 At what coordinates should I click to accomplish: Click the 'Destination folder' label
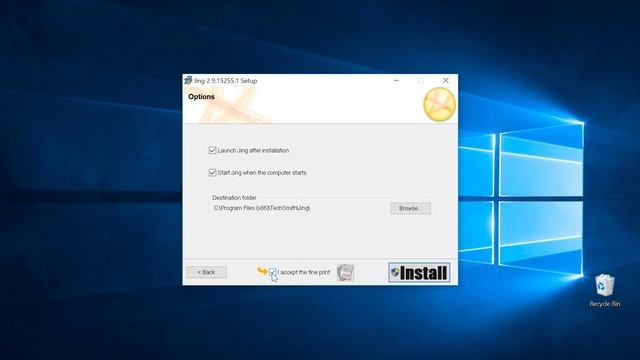tap(234, 198)
